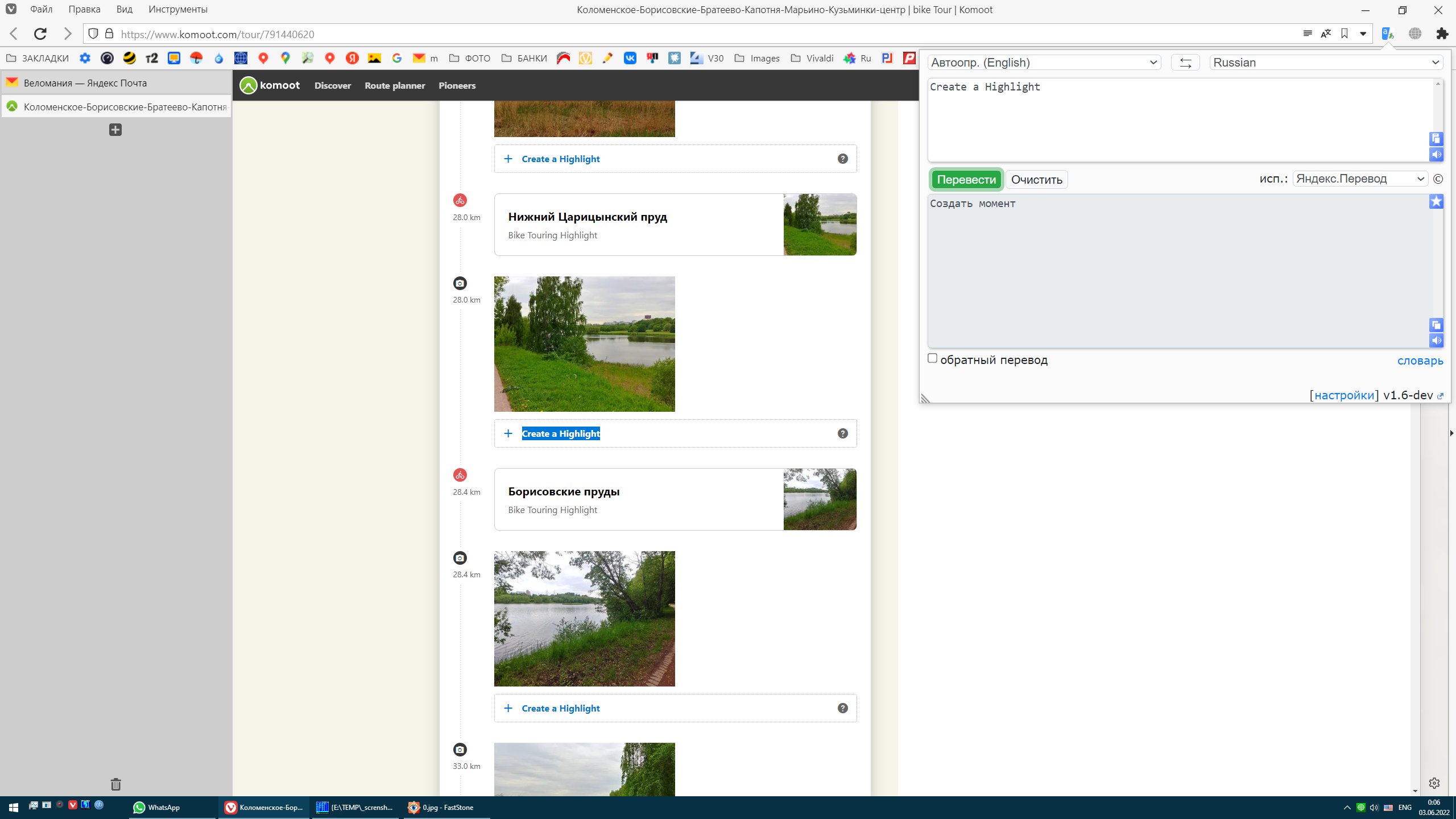The width and height of the screenshot is (1456, 819).
Task: Click the словарь link
Action: click(1420, 361)
